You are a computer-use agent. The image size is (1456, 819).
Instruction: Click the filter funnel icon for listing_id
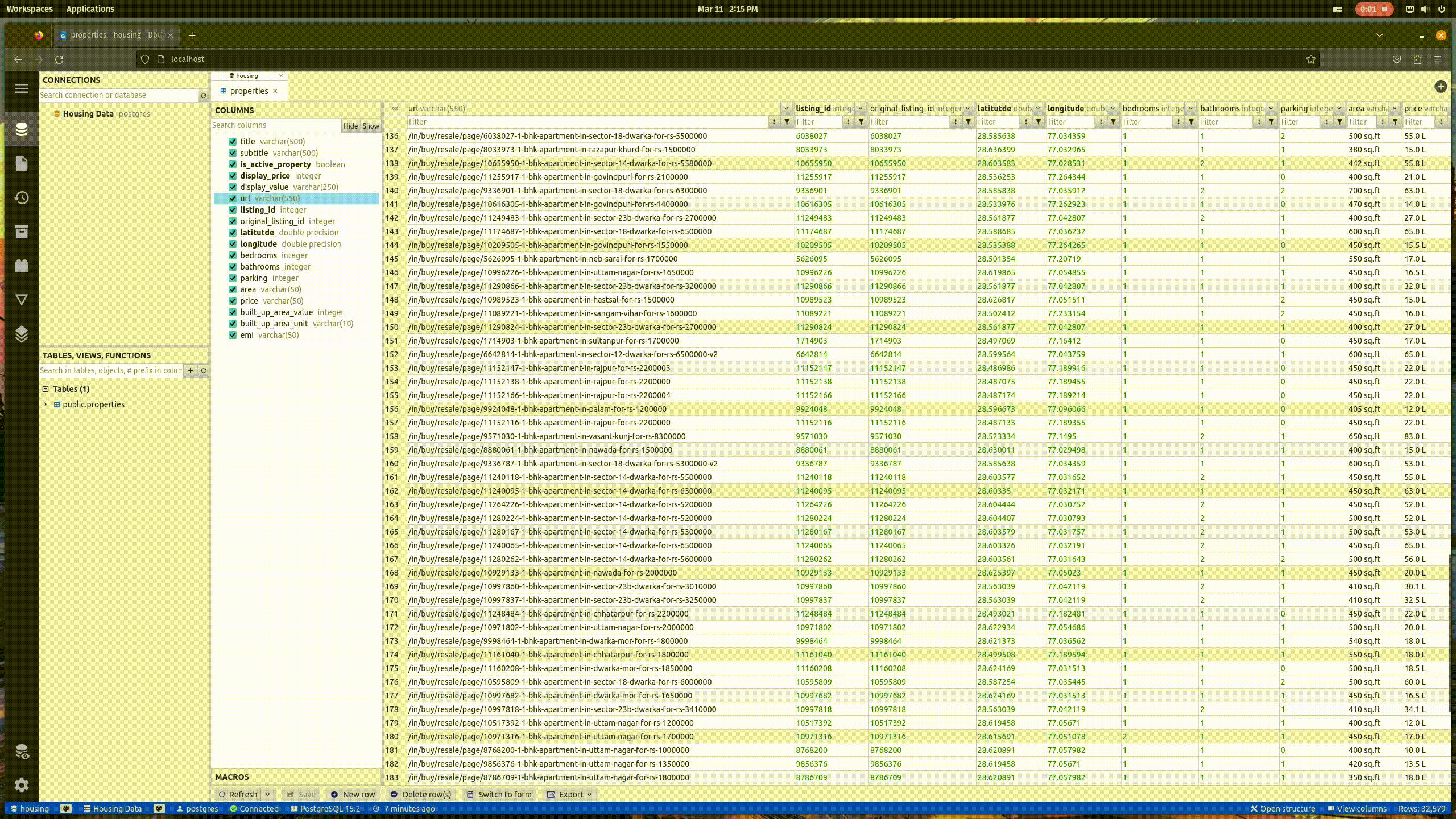pos(861,122)
